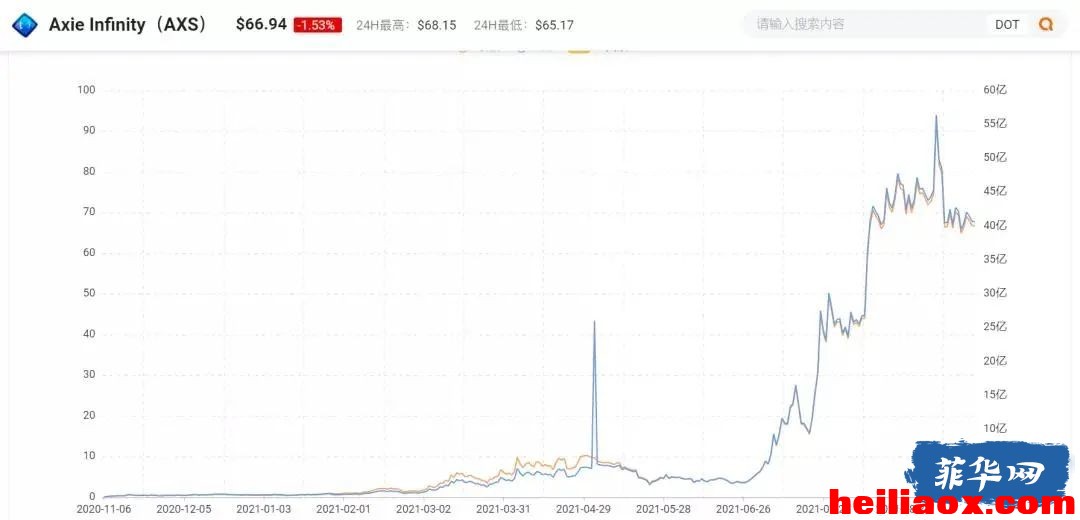Click the 24H最低 $65.17 value
1080x520 pixels.
tap(554, 25)
